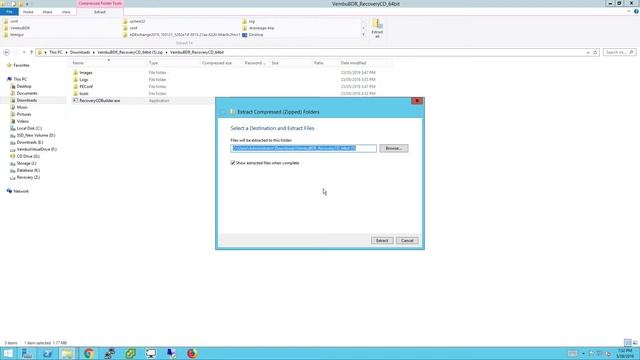Click the Browse... button

click(x=393, y=148)
